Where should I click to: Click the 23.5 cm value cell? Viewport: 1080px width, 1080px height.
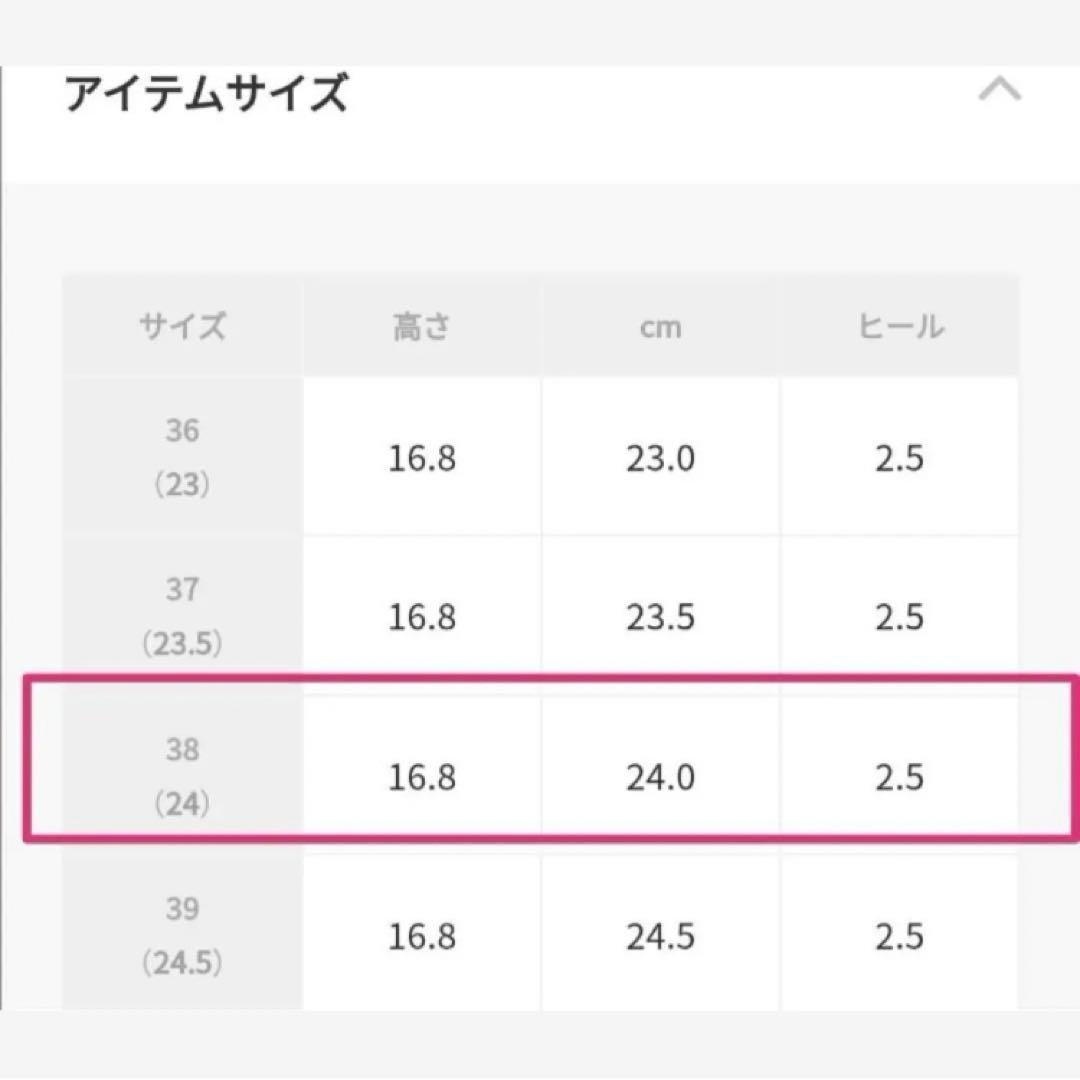660,618
